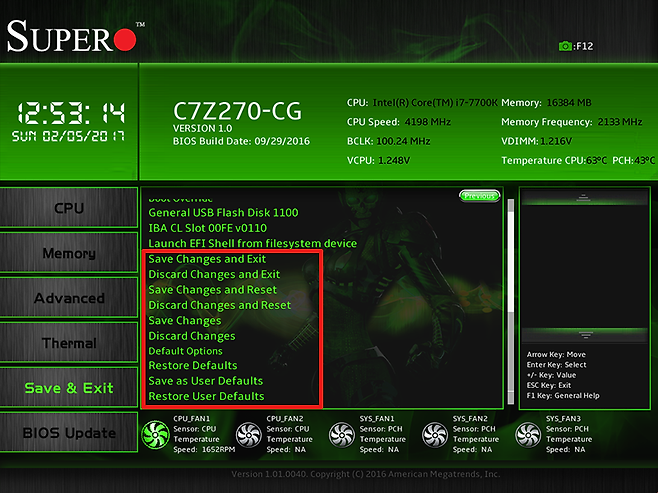The width and height of the screenshot is (658, 493).
Task: Click the Memory Frequency 2133 MHz value
Action: pos(620,122)
